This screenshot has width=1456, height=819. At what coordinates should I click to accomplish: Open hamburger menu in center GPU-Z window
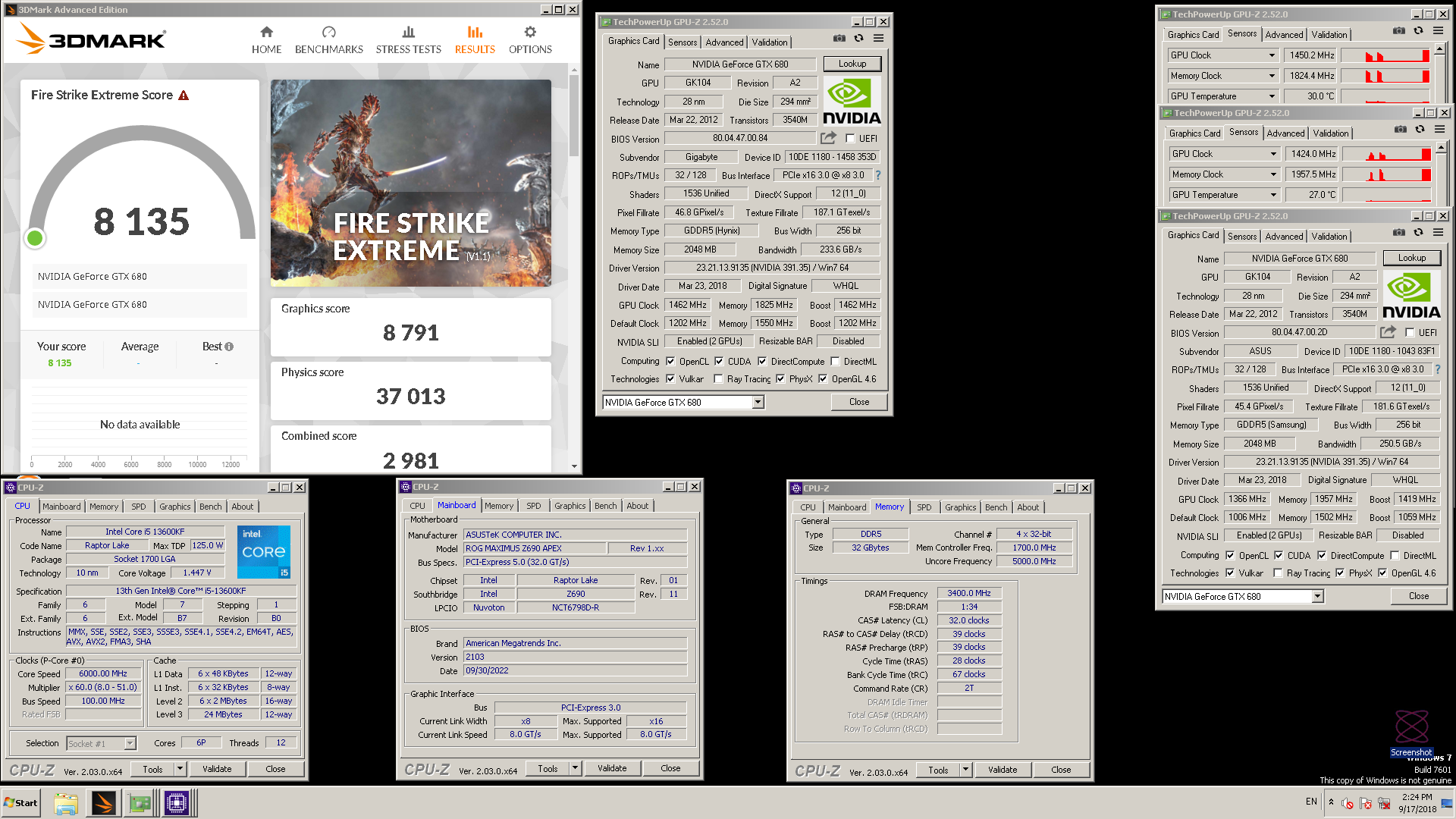click(878, 38)
